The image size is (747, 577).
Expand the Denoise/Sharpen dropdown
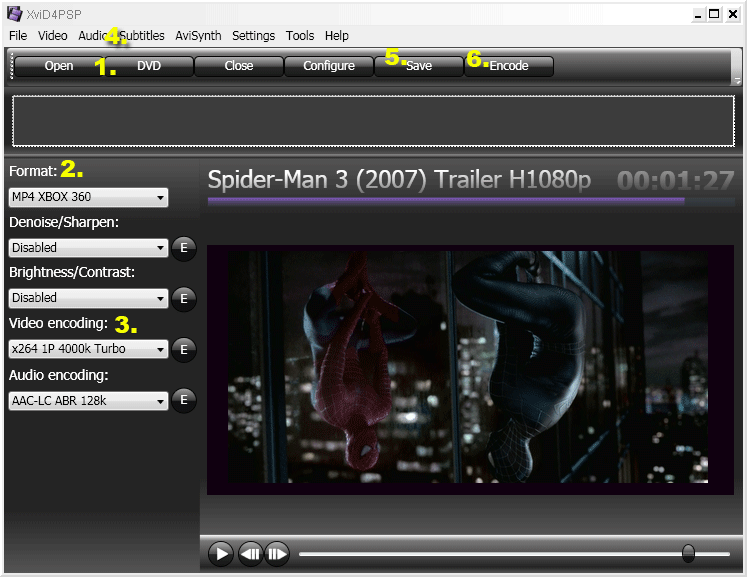89,248
